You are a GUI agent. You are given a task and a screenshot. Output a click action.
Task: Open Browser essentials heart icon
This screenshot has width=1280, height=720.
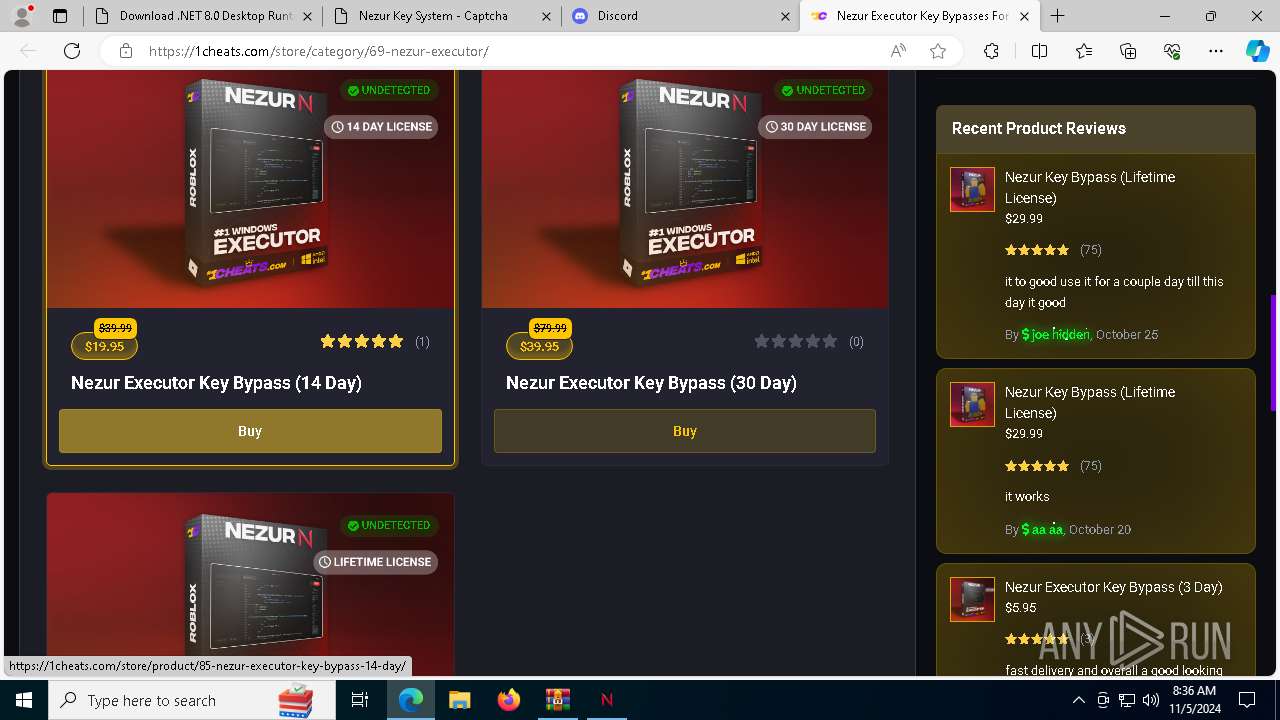click(x=1172, y=51)
